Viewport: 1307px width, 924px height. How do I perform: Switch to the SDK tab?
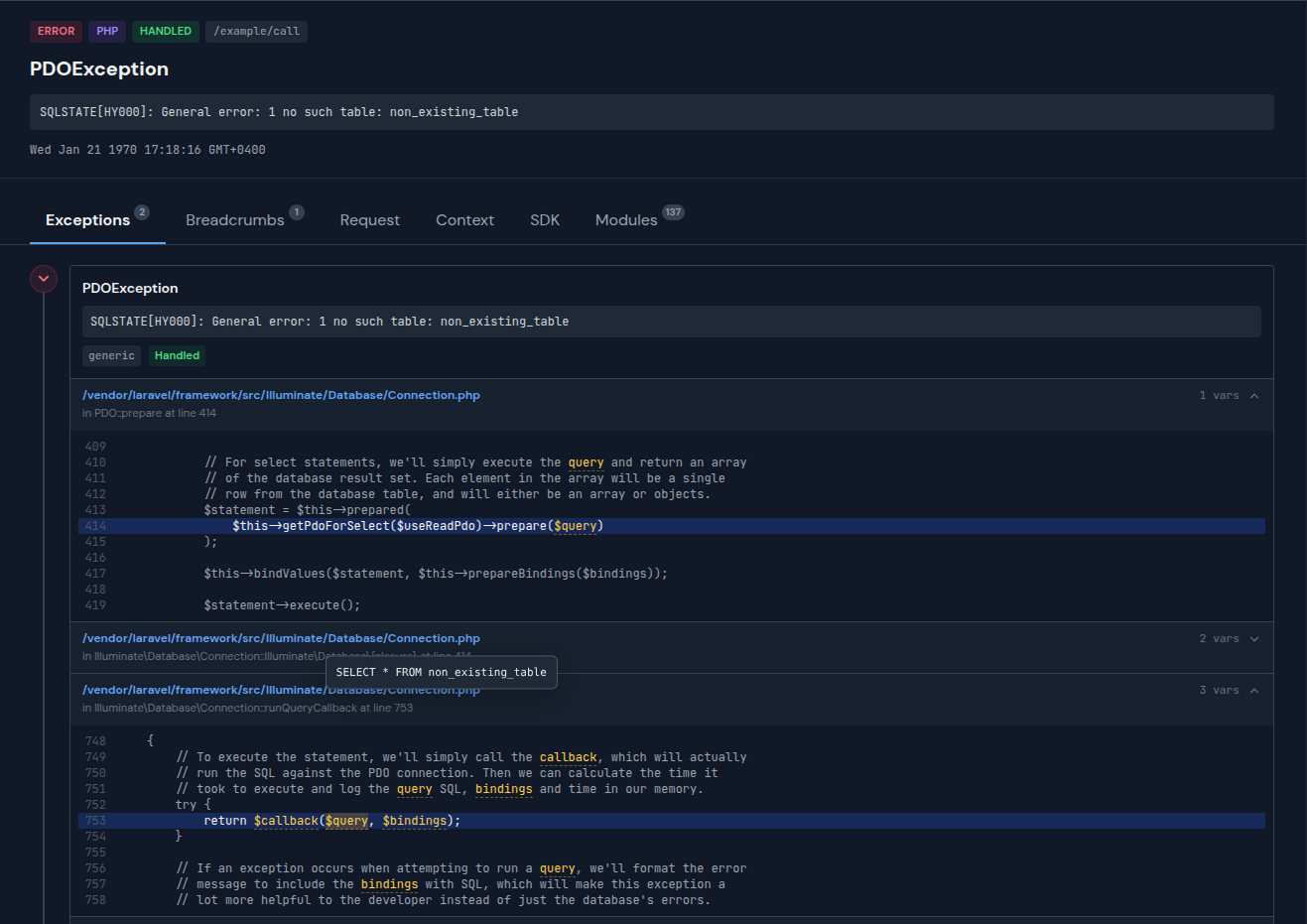pyautogui.click(x=545, y=220)
